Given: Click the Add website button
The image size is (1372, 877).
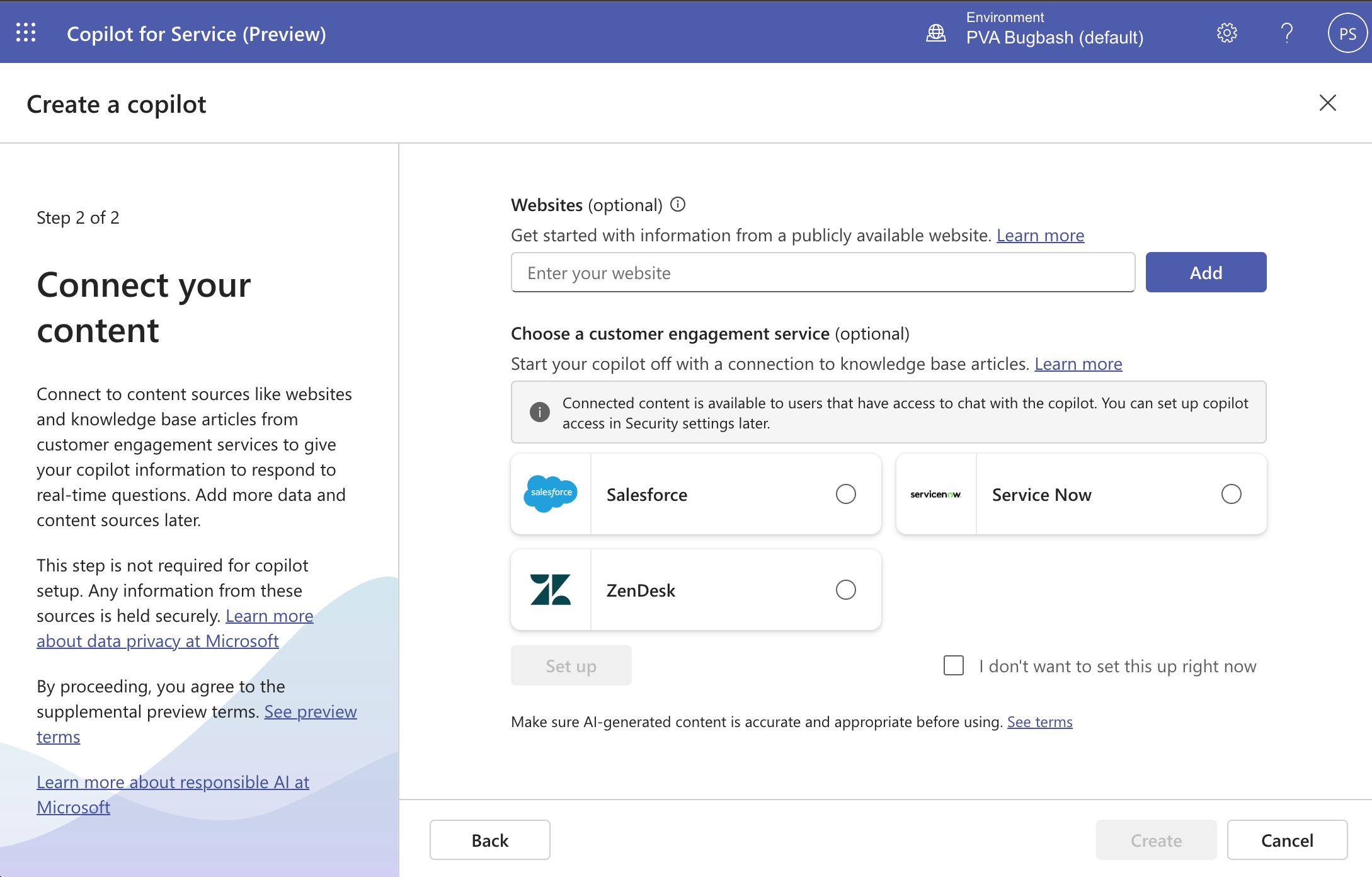Looking at the screenshot, I should click(1206, 272).
